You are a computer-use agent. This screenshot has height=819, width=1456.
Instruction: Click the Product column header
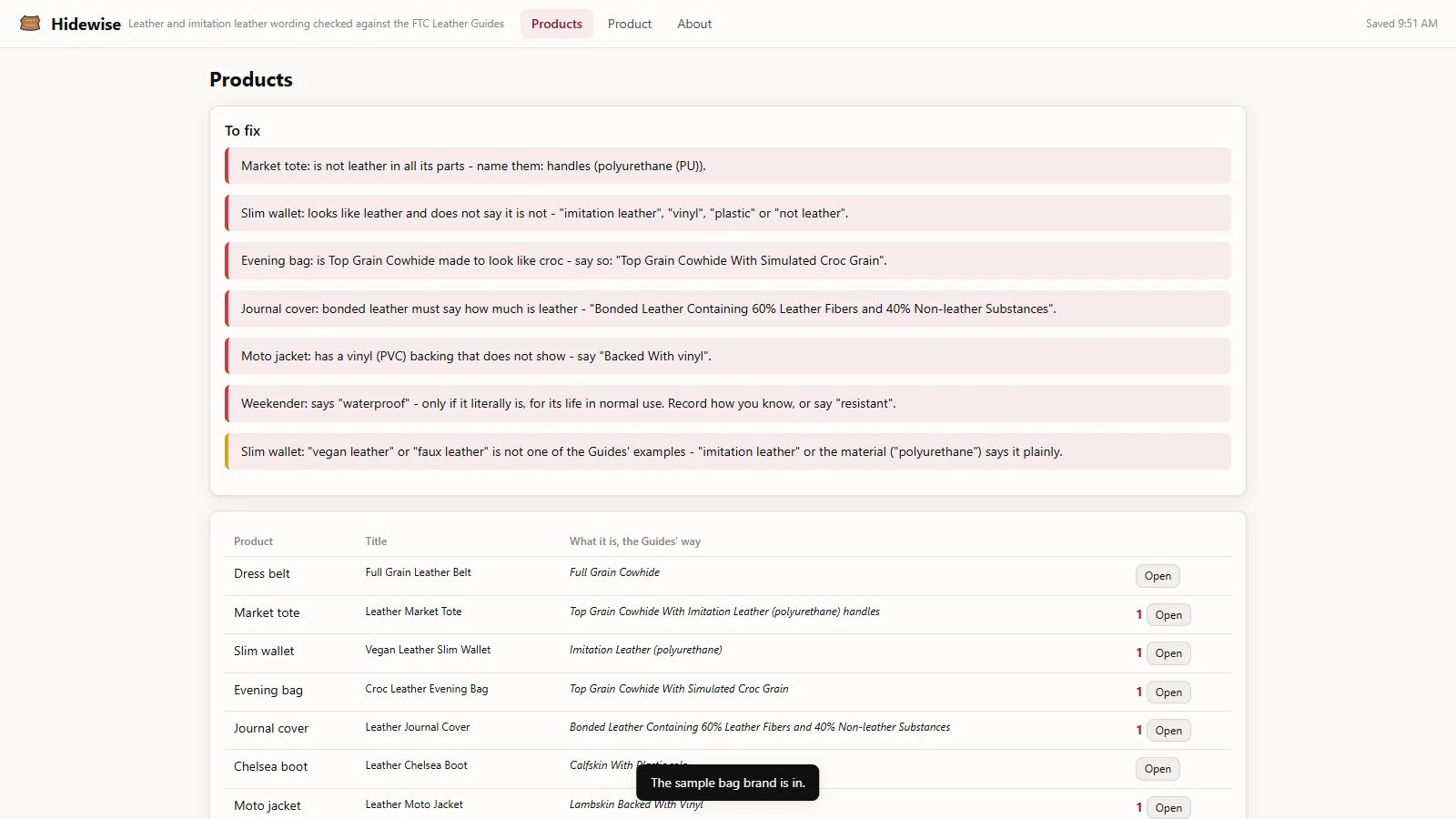[x=253, y=541]
